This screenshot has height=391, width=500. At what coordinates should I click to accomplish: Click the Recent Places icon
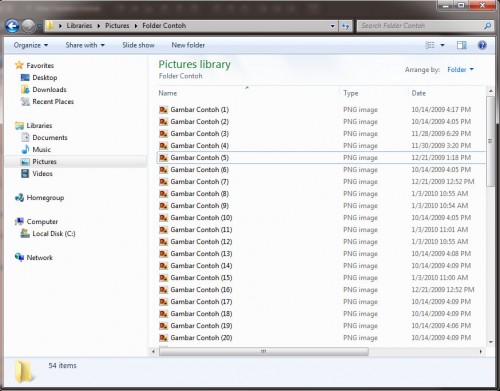click(25, 101)
